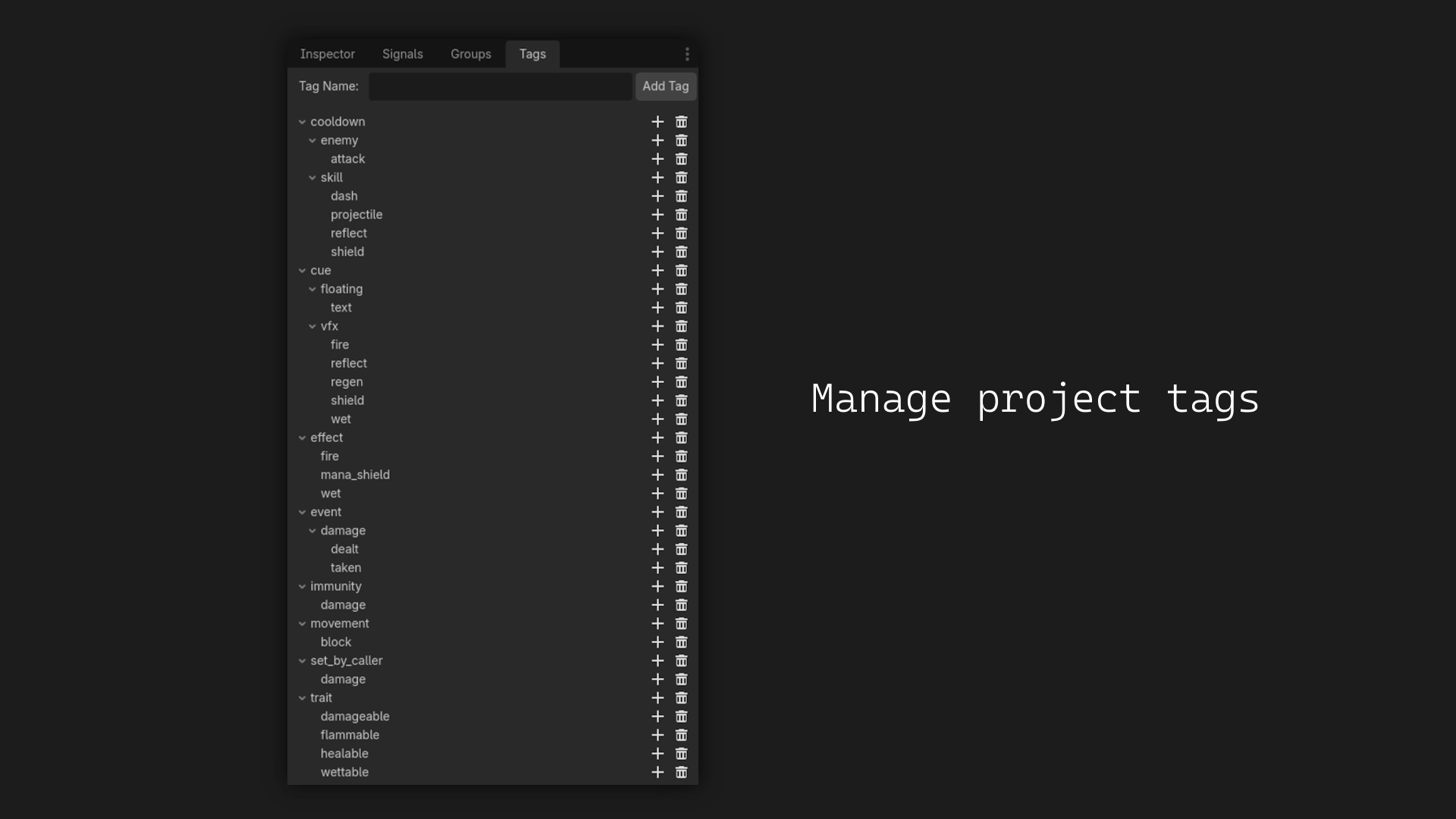
Task: Select the Tags tab
Action: tap(532, 54)
